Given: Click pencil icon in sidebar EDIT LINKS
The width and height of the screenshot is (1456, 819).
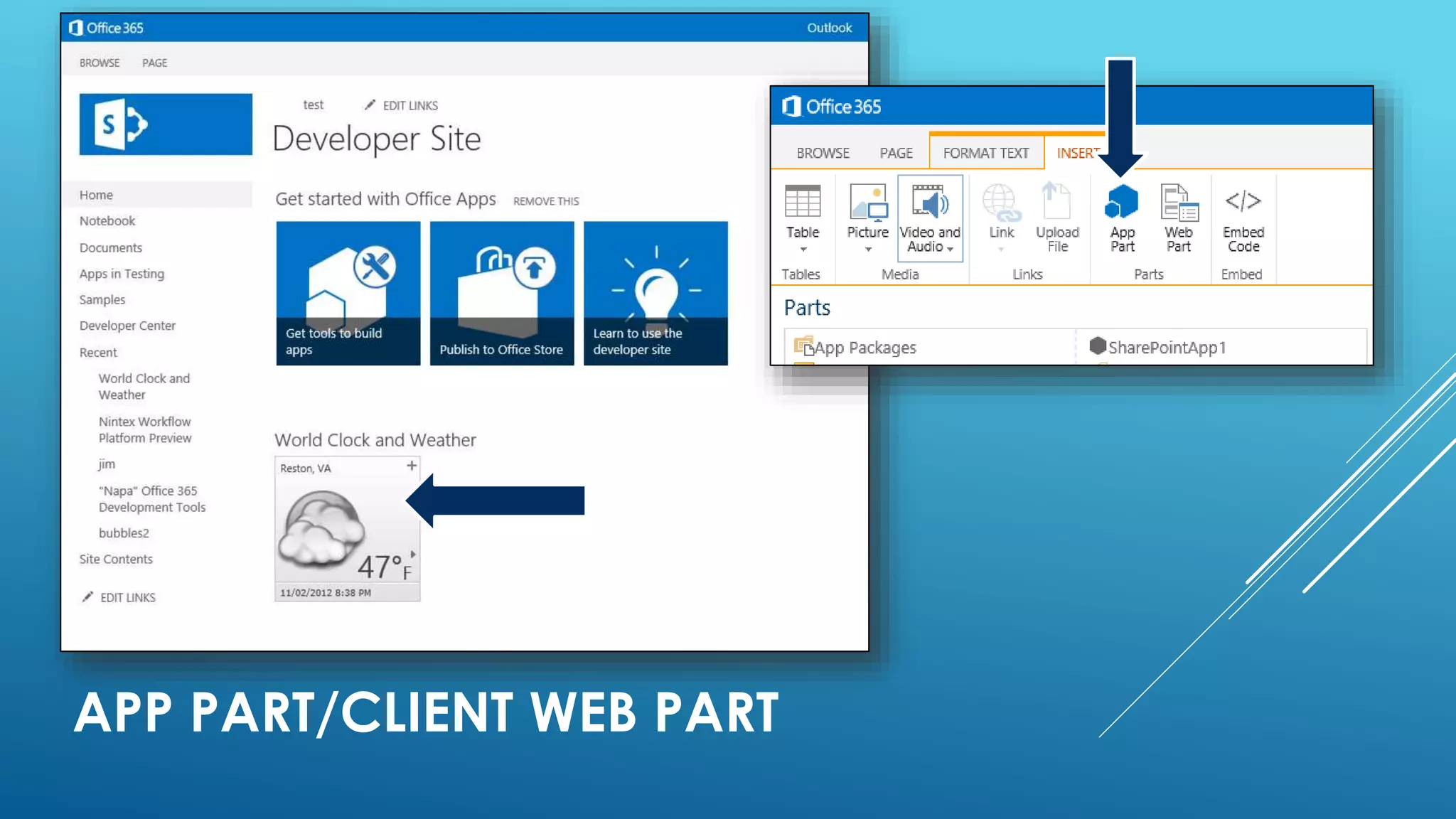Looking at the screenshot, I should [87, 597].
